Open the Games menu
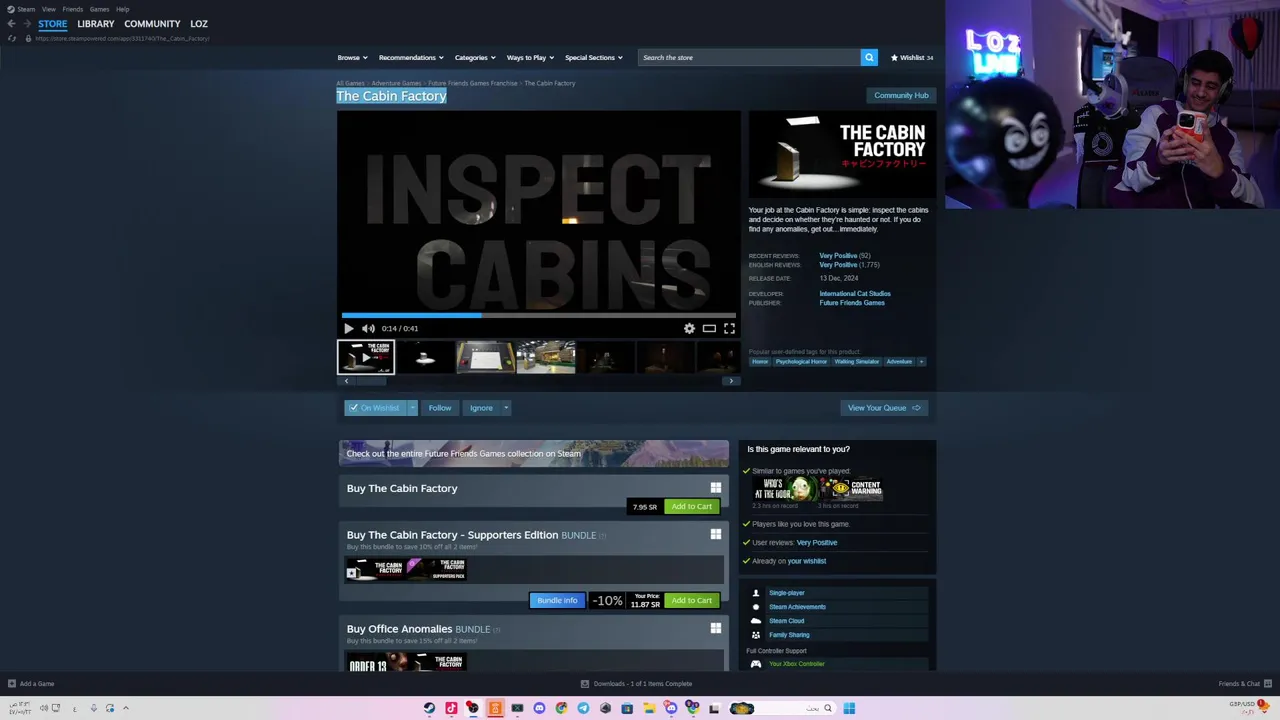The height and width of the screenshot is (720, 1280). [x=99, y=9]
